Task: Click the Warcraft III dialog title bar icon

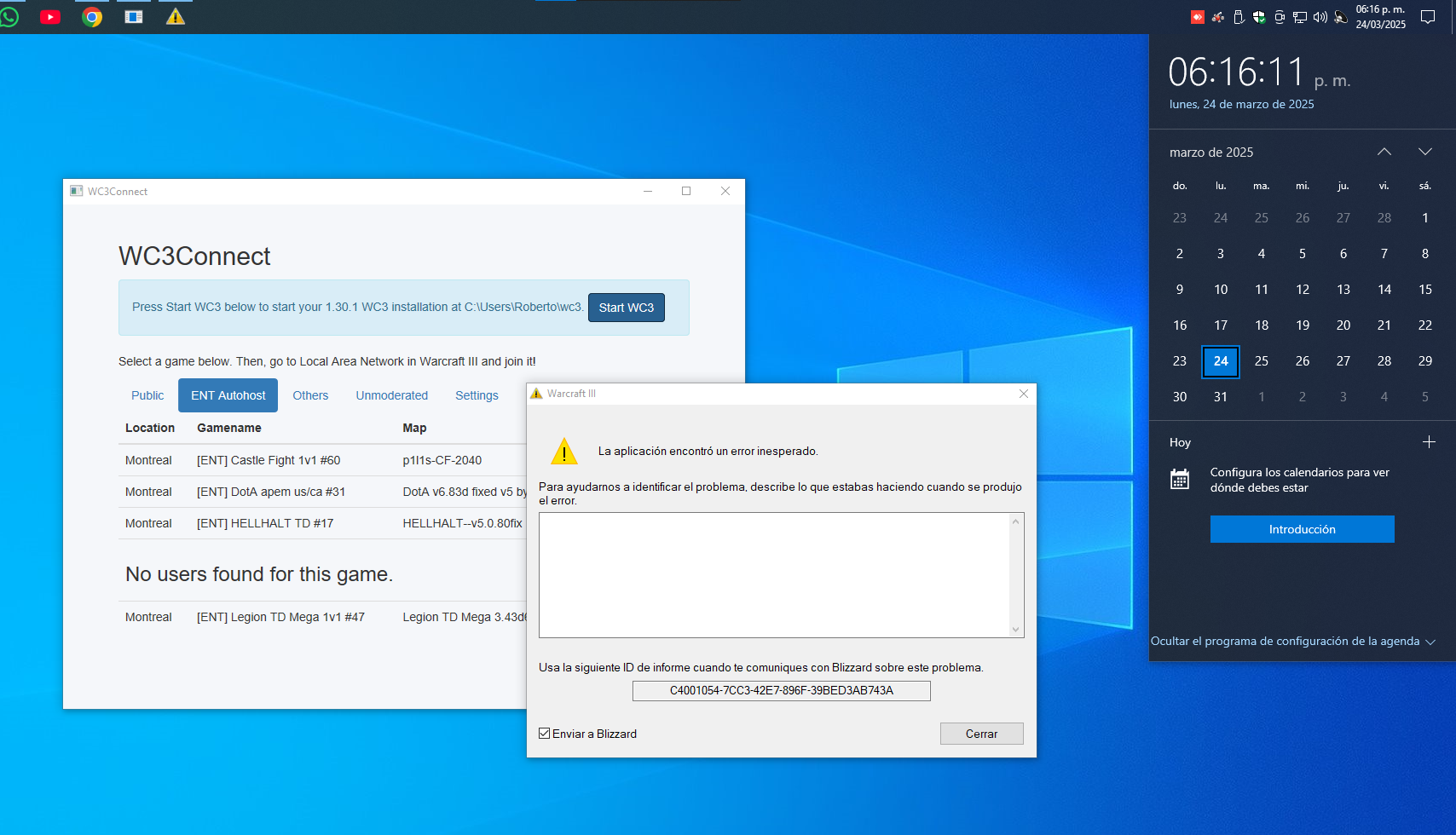Action: 536,394
